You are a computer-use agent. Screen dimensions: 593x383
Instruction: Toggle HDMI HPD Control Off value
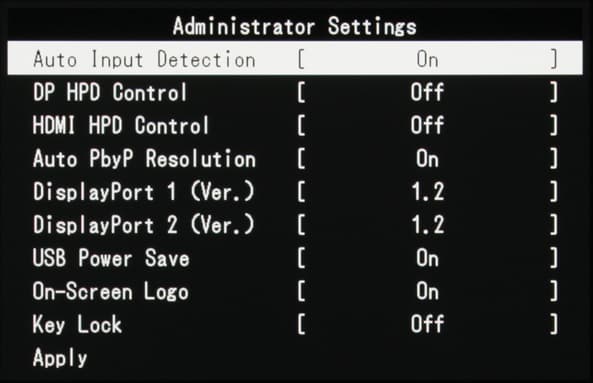tap(427, 126)
